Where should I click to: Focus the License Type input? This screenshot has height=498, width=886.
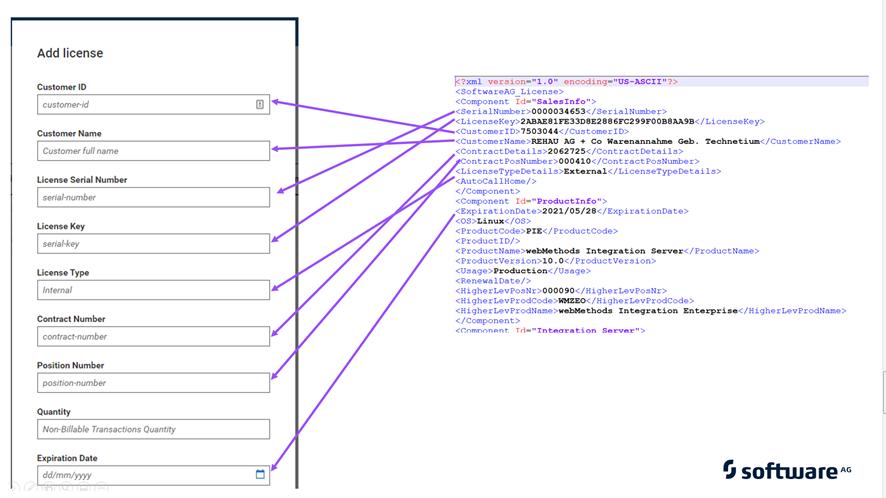(x=153, y=290)
